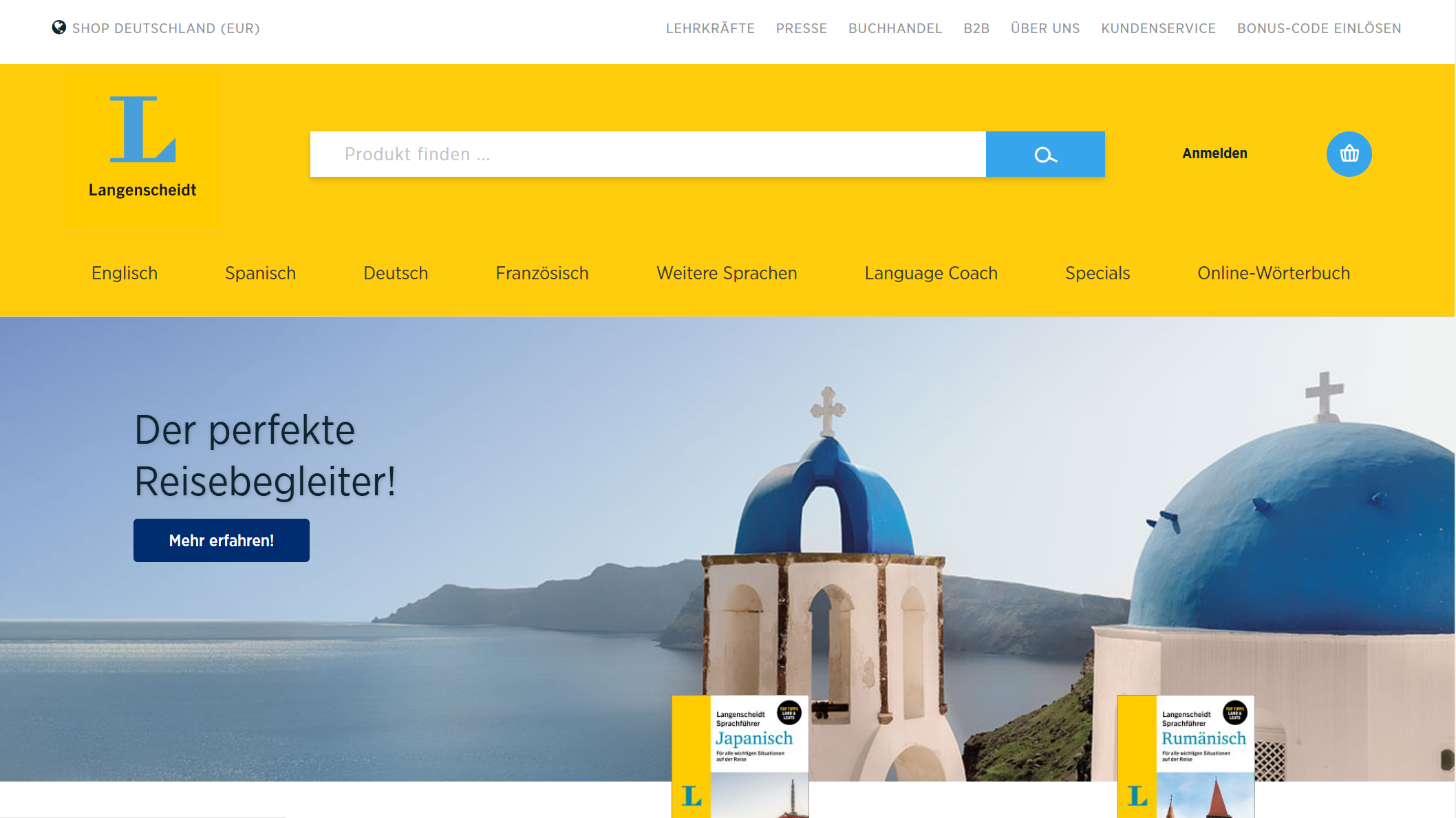Image resolution: width=1456 pixels, height=818 pixels.
Task: Open the Japanisch Sprachführer book cover
Action: [x=740, y=756]
